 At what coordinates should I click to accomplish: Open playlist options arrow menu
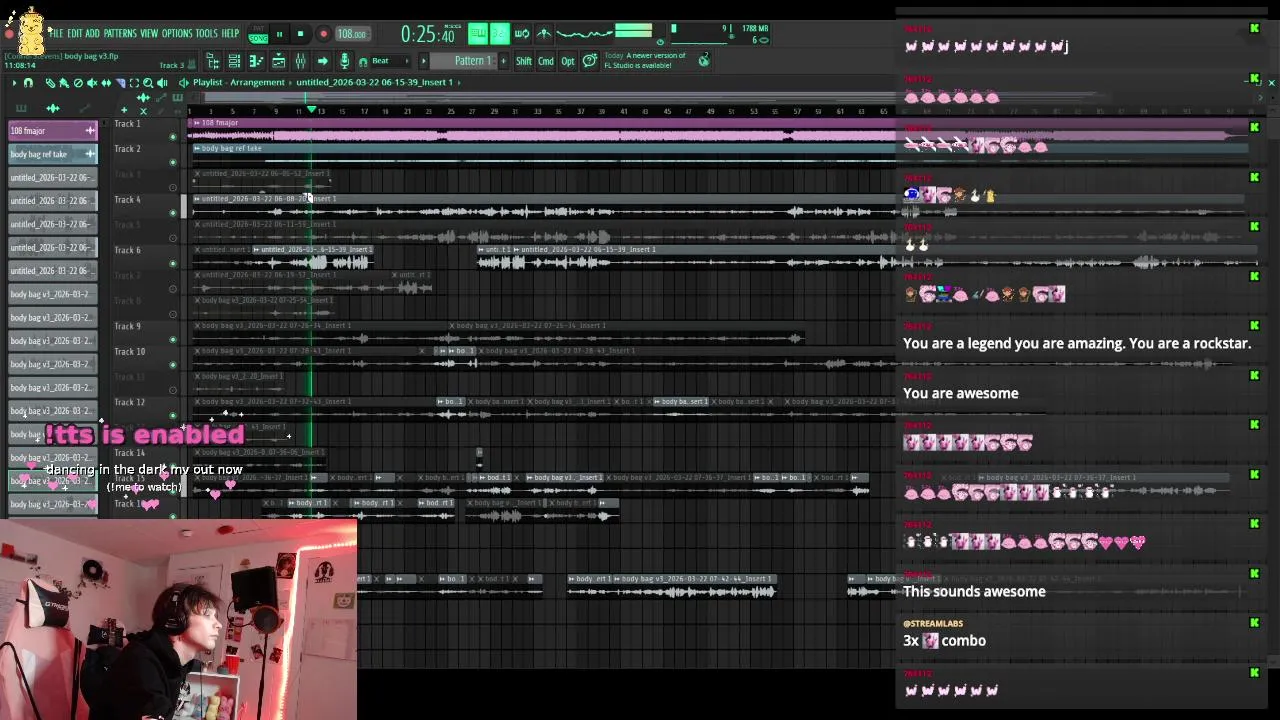14,83
